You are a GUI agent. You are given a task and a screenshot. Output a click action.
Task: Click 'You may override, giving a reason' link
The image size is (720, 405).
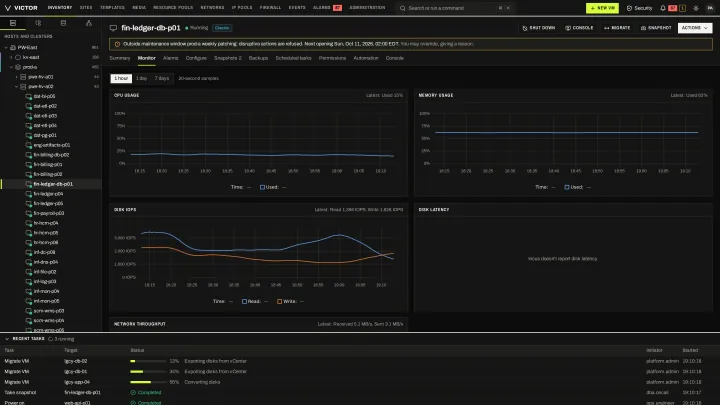[x=437, y=44]
